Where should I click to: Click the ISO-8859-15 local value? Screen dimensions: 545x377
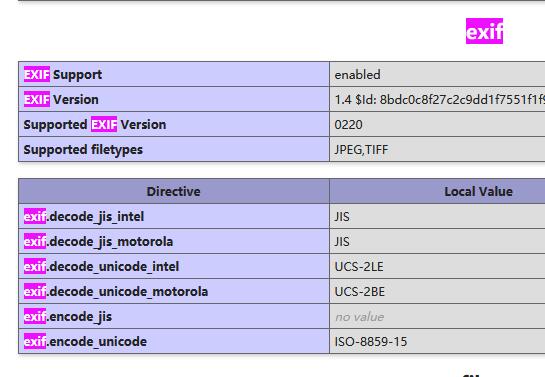click(371, 342)
